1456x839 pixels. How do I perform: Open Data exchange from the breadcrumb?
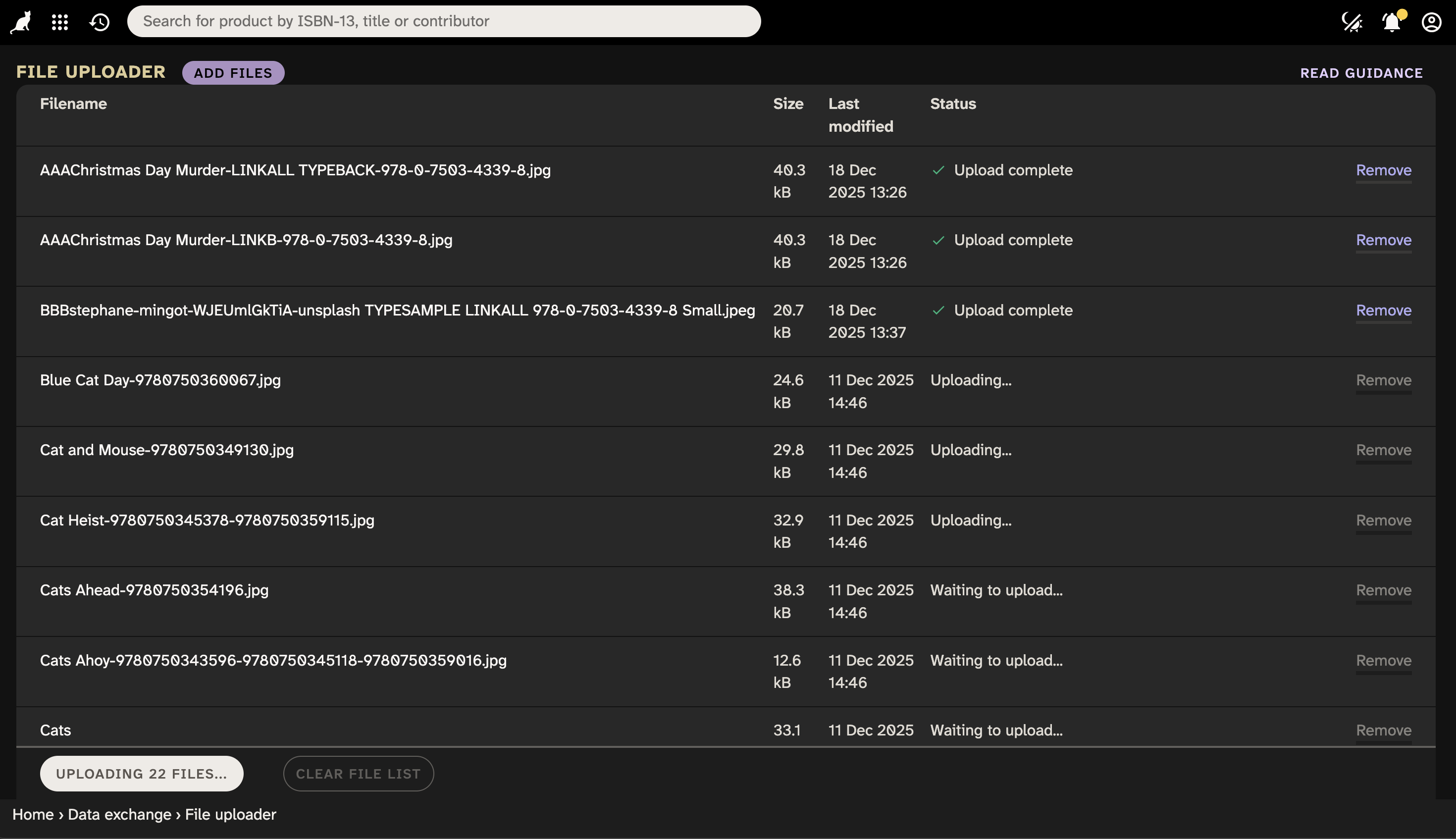pyautogui.click(x=120, y=814)
